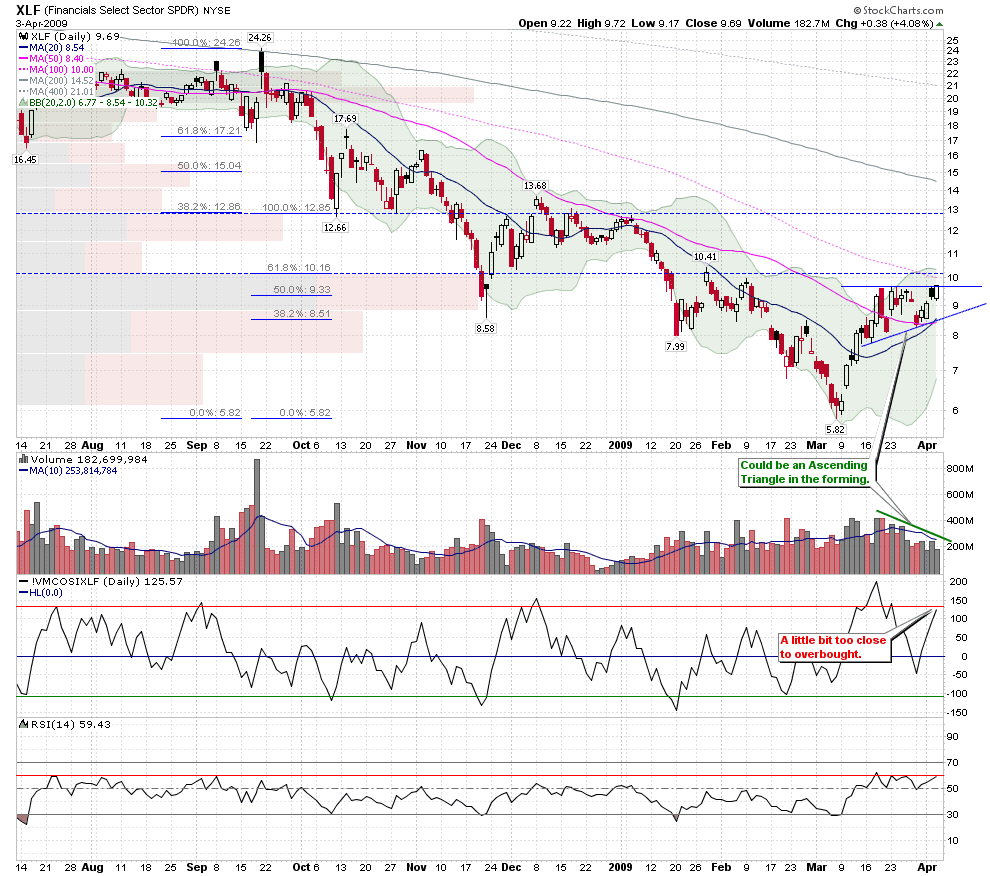
Task: Click the Oct label on bottom time axis
Action: coord(301,867)
